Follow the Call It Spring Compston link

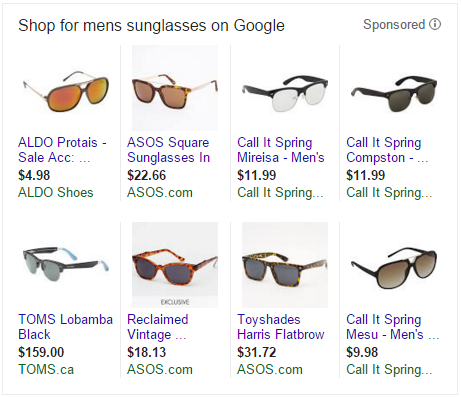coord(387,150)
